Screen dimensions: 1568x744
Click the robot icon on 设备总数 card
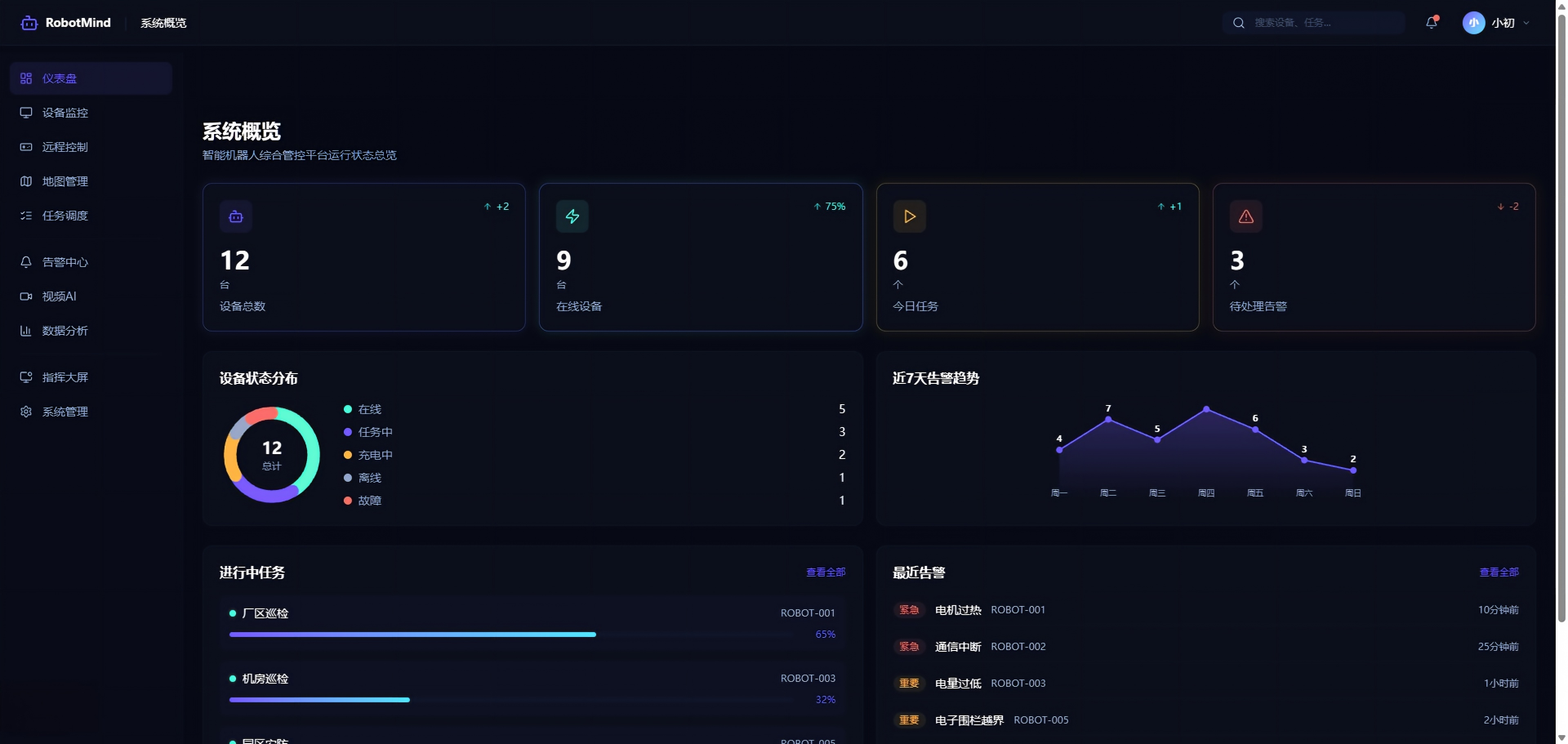pyautogui.click(x=236, y=216)
